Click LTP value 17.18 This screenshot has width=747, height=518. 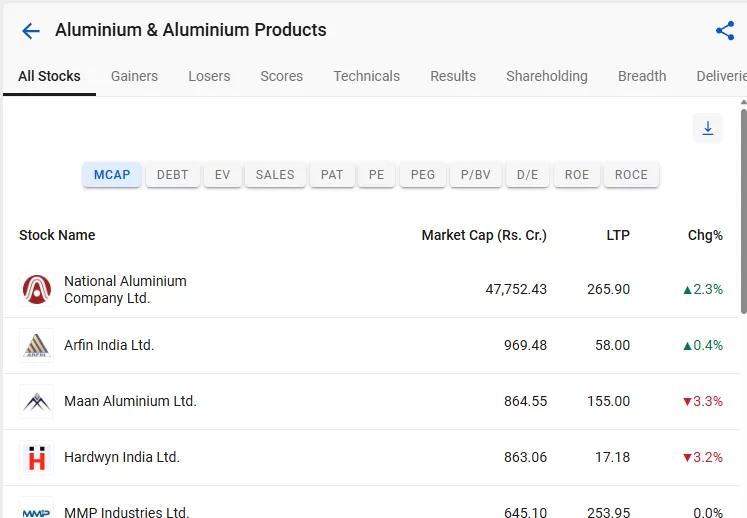[x=612, y=457]
